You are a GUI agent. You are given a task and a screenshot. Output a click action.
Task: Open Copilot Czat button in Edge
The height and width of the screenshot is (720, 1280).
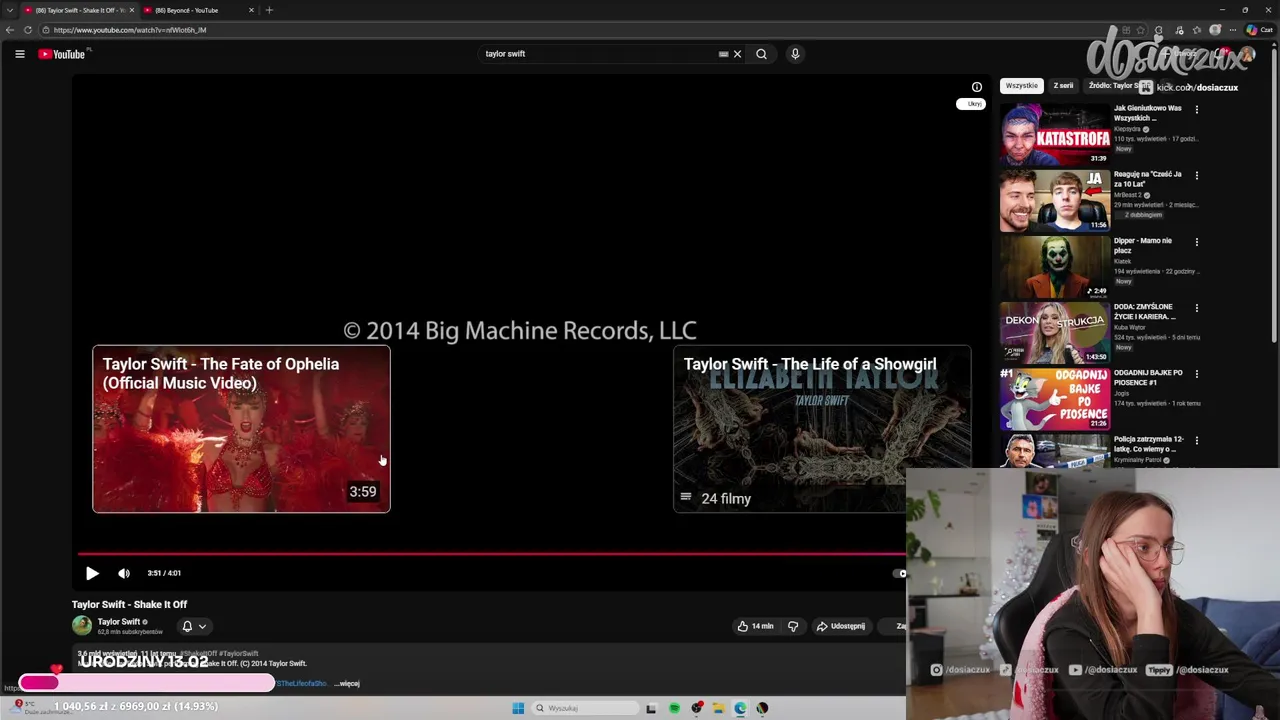1259,30
